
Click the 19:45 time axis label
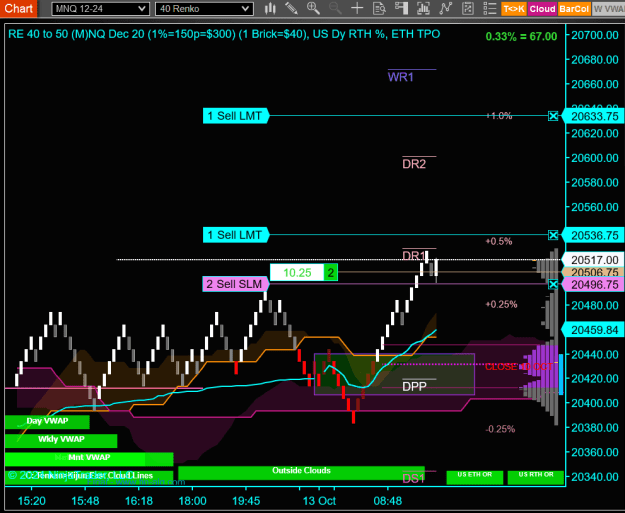coord(246,501)
